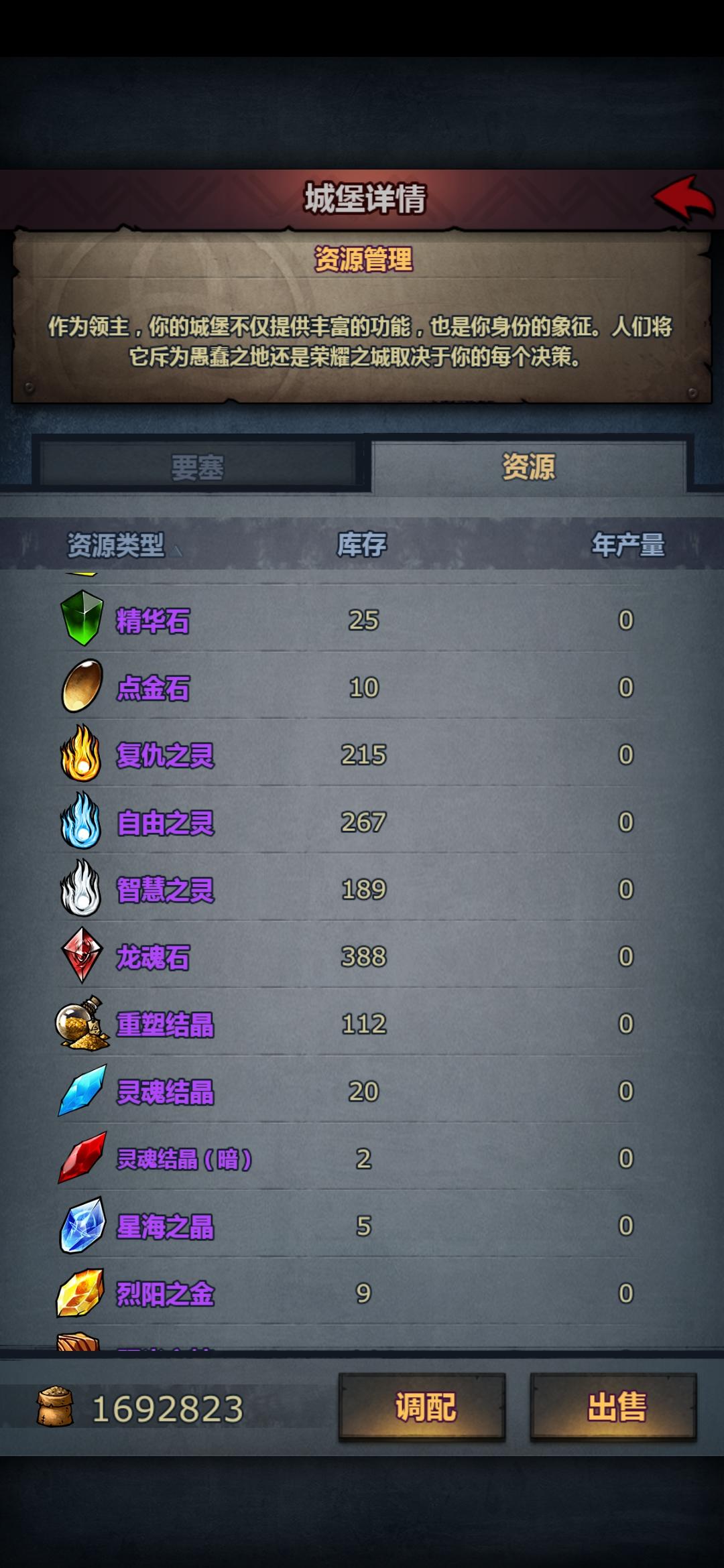Tap the gold sack currency icon
724x1568 pixels.
coord(55,1407)
